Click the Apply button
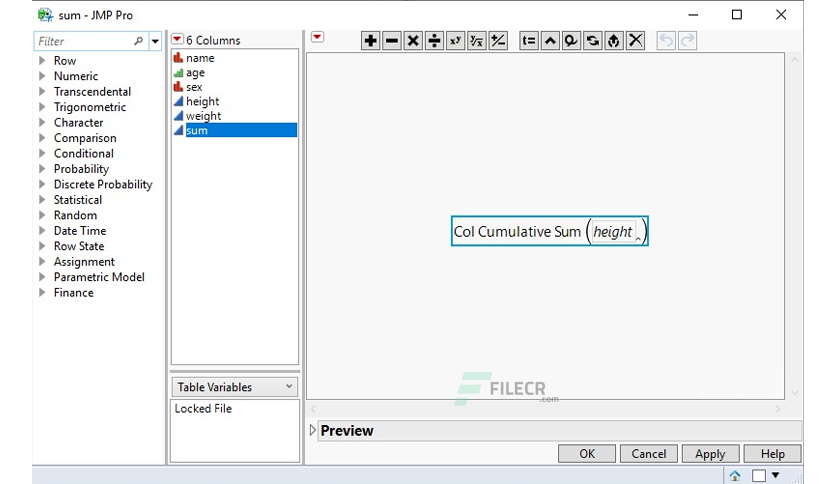 (710, 454)
